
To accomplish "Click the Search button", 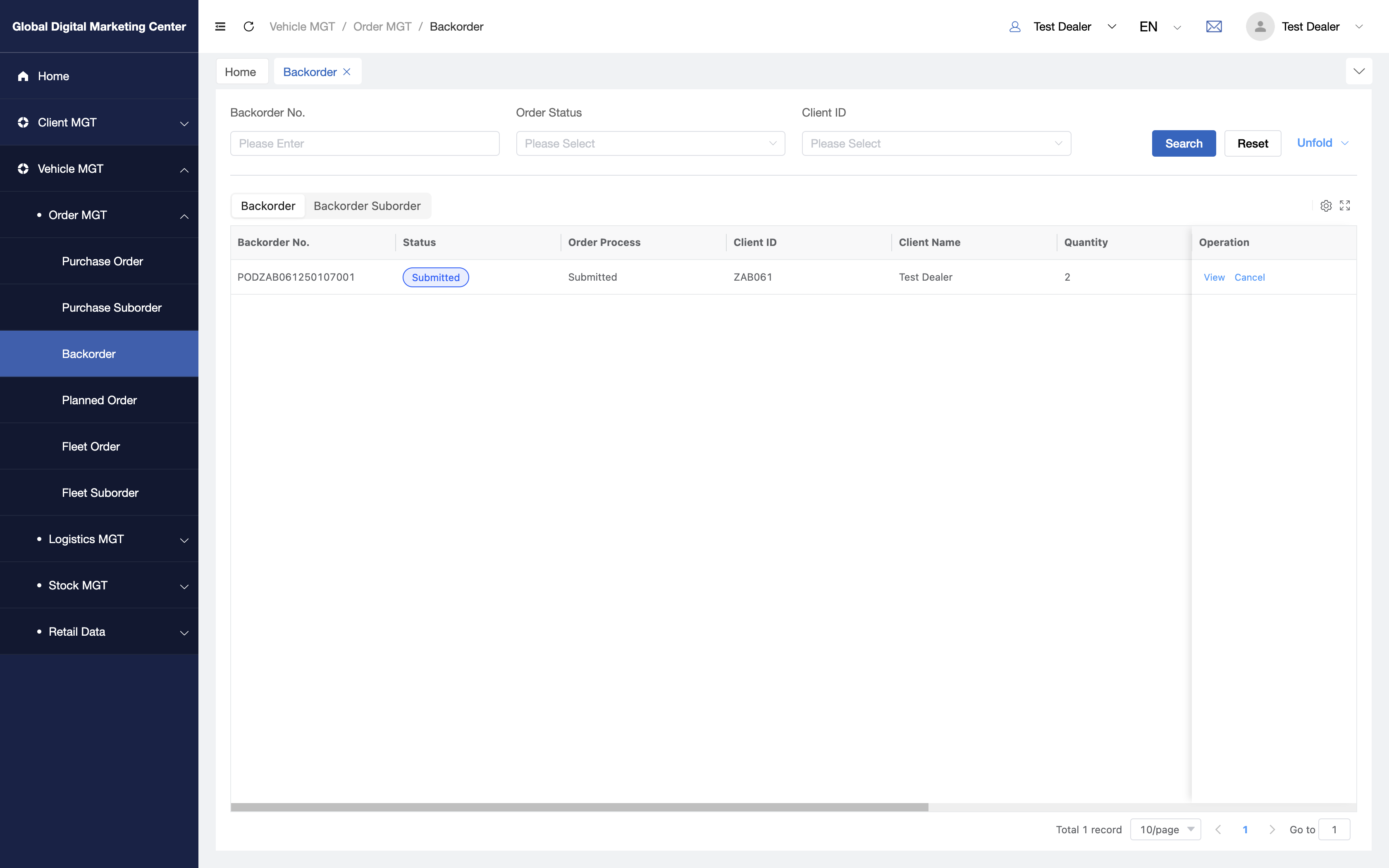I will pyautogui.click(x=1184, y=143).
